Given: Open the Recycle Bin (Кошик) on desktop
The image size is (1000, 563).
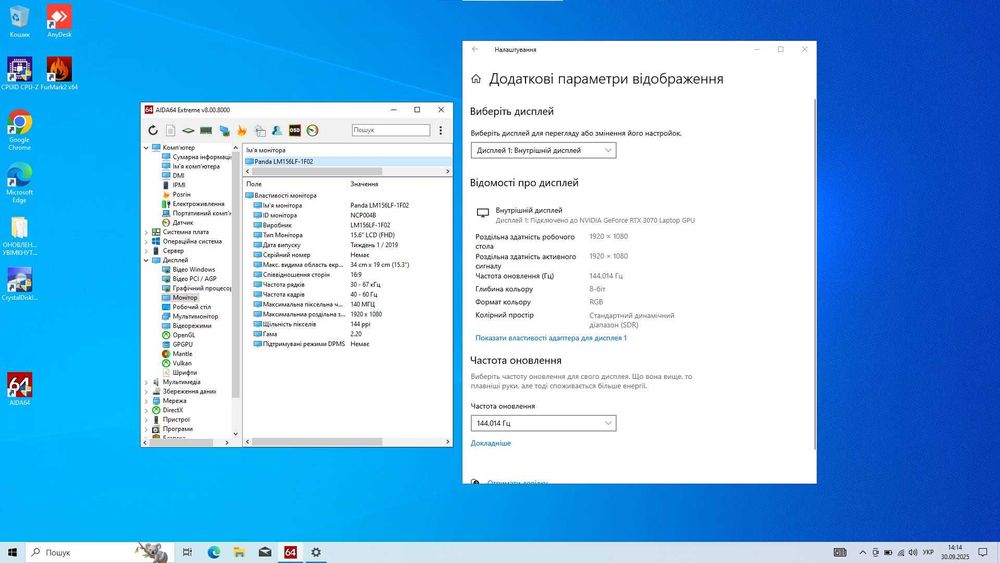Looking at the screenshot, I should click(x=20, y=21).
